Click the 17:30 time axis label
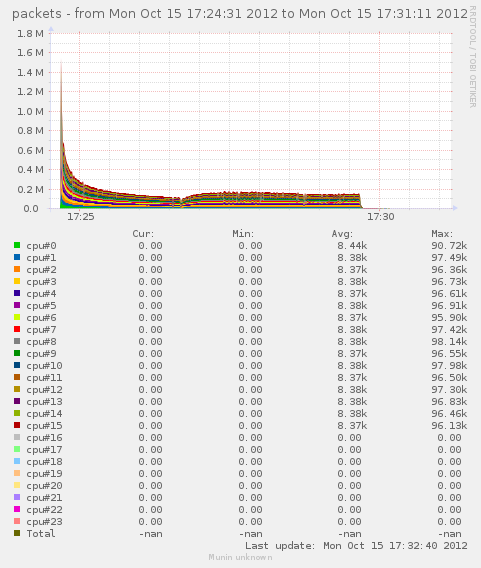481x568 pixels. pyautogui.click(x=380, y=217)
